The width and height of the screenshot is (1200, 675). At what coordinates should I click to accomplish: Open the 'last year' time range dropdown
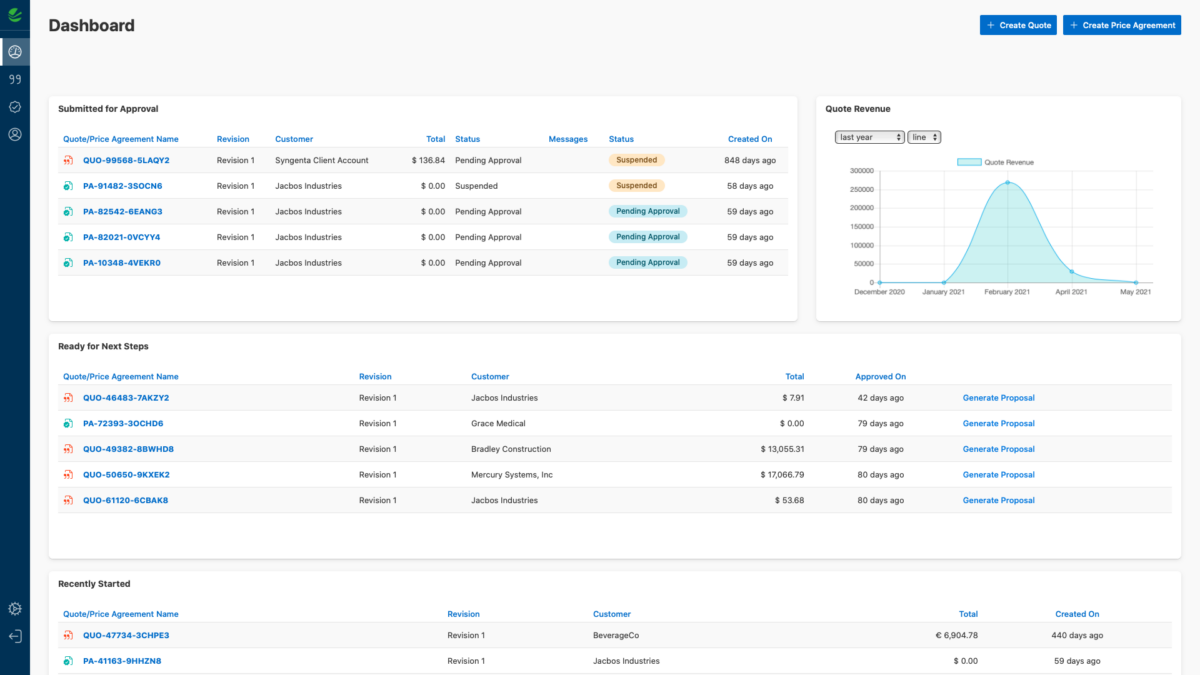coord(869,137)
